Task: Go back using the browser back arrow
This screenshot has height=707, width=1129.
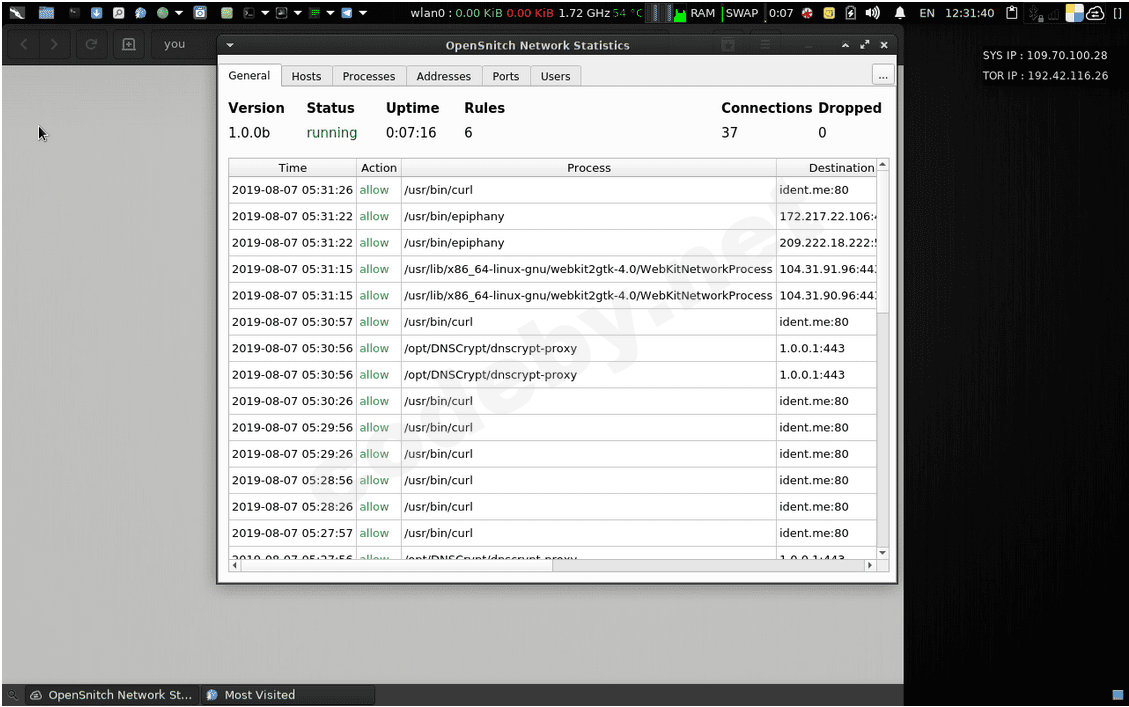Action: [x=24, y=45]
